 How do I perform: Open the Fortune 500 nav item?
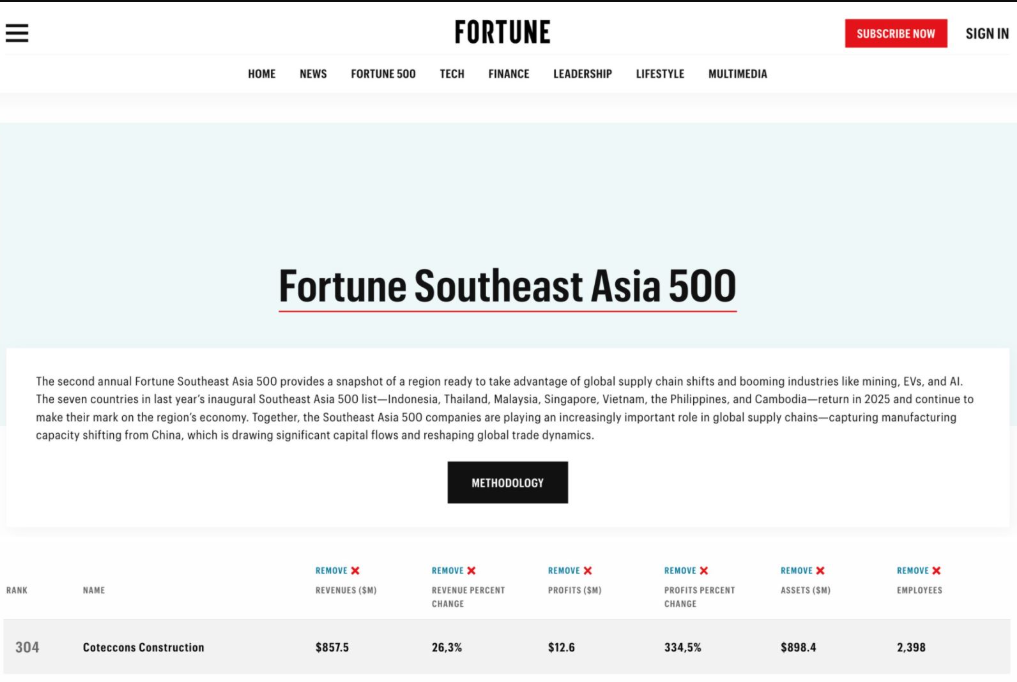click(383, 74)
